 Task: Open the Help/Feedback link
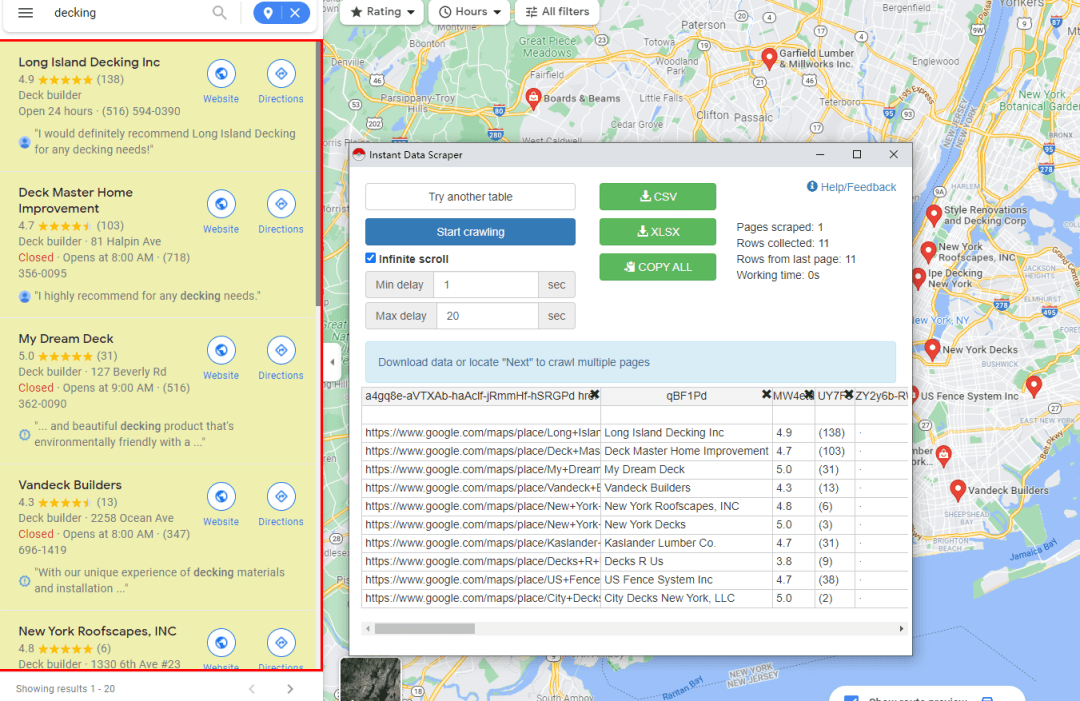(851, 187)
